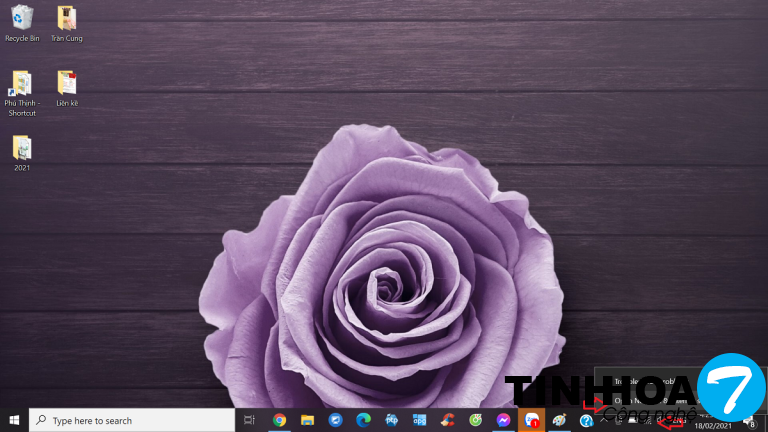Open the notification center icon

click(749, 421)
